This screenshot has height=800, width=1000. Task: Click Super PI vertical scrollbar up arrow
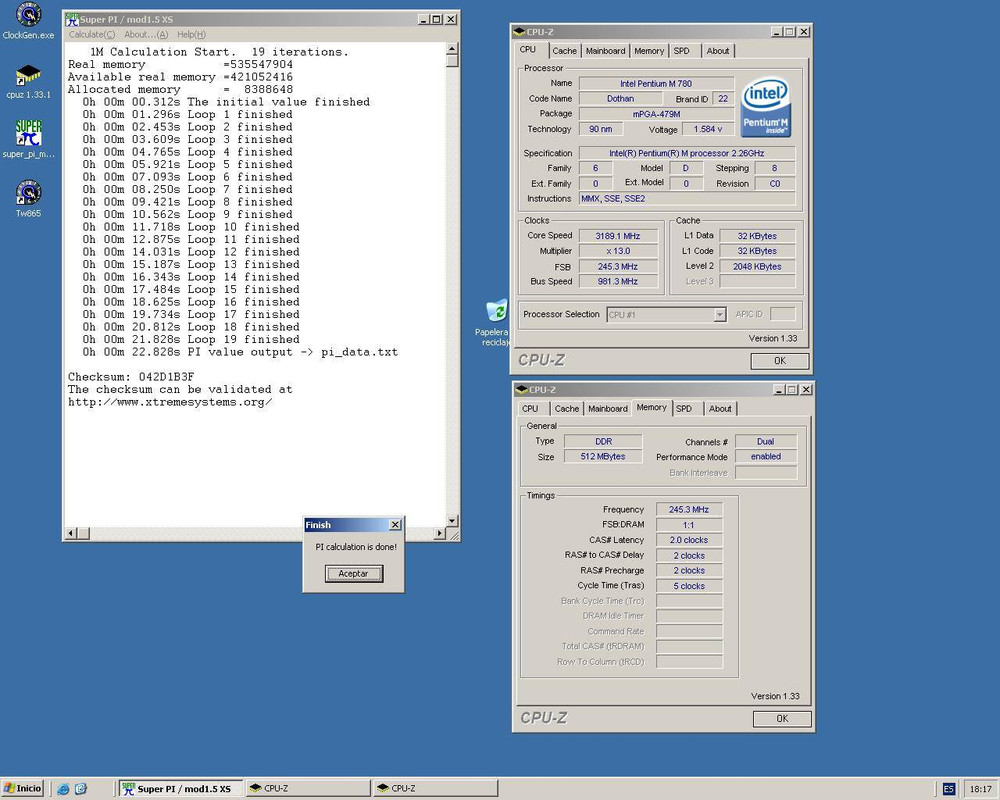pyautogui.click(x=452, y=48)
